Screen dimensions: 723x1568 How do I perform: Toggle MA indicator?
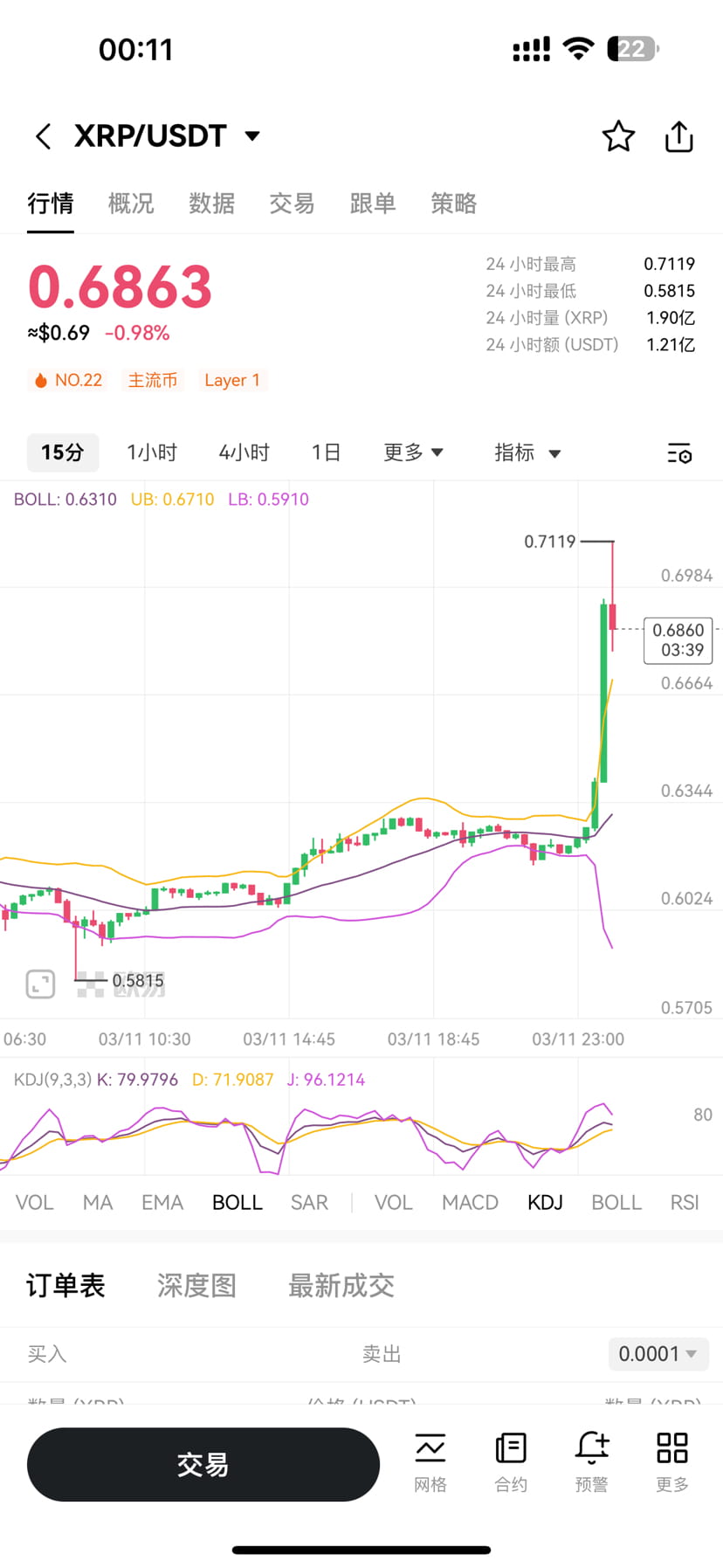click(x=98, y=1203)
